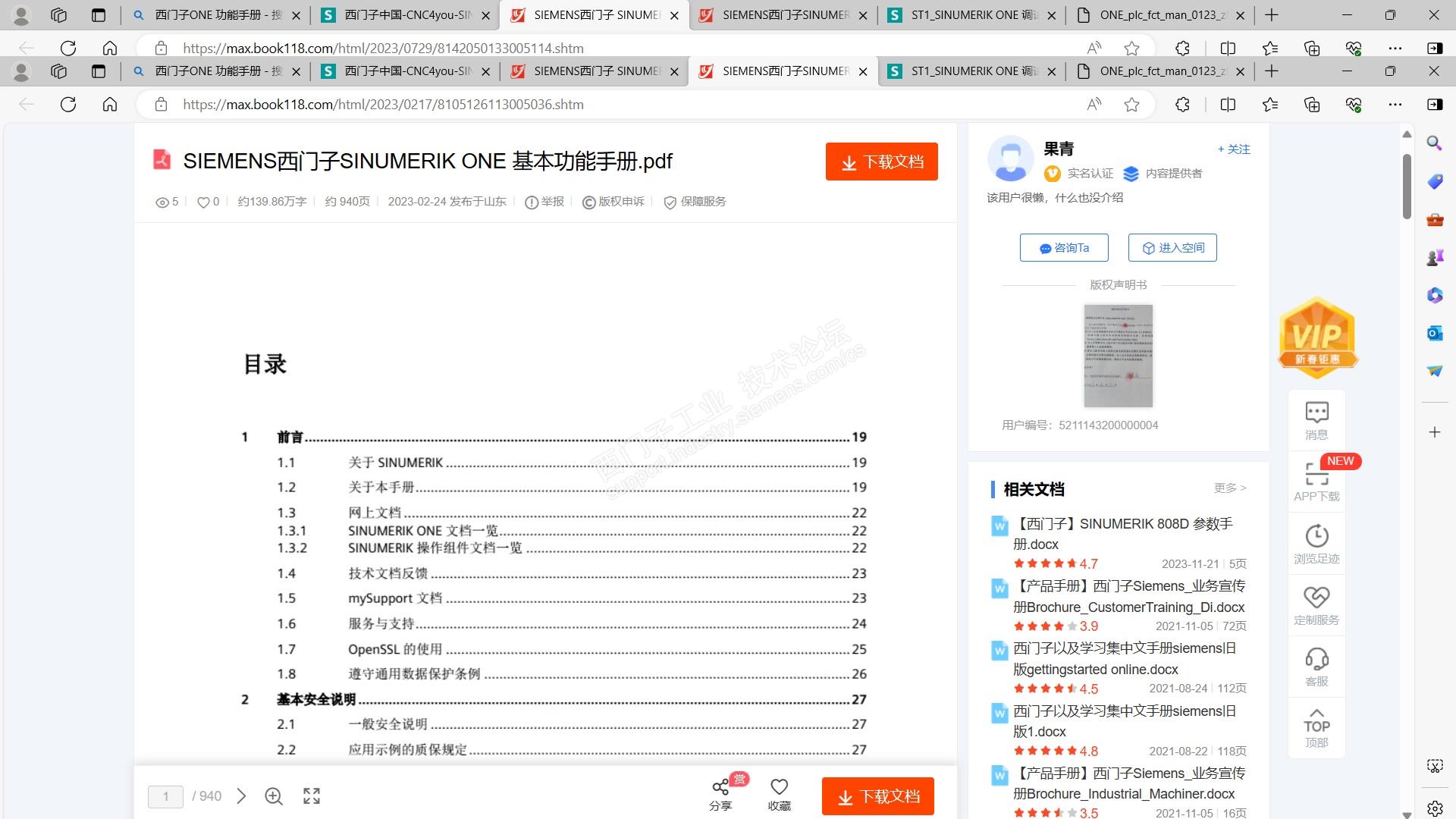
Task: Open 浏览足迹 browsing history icon
Action: pyautogui.click(x=1316, y=537)
